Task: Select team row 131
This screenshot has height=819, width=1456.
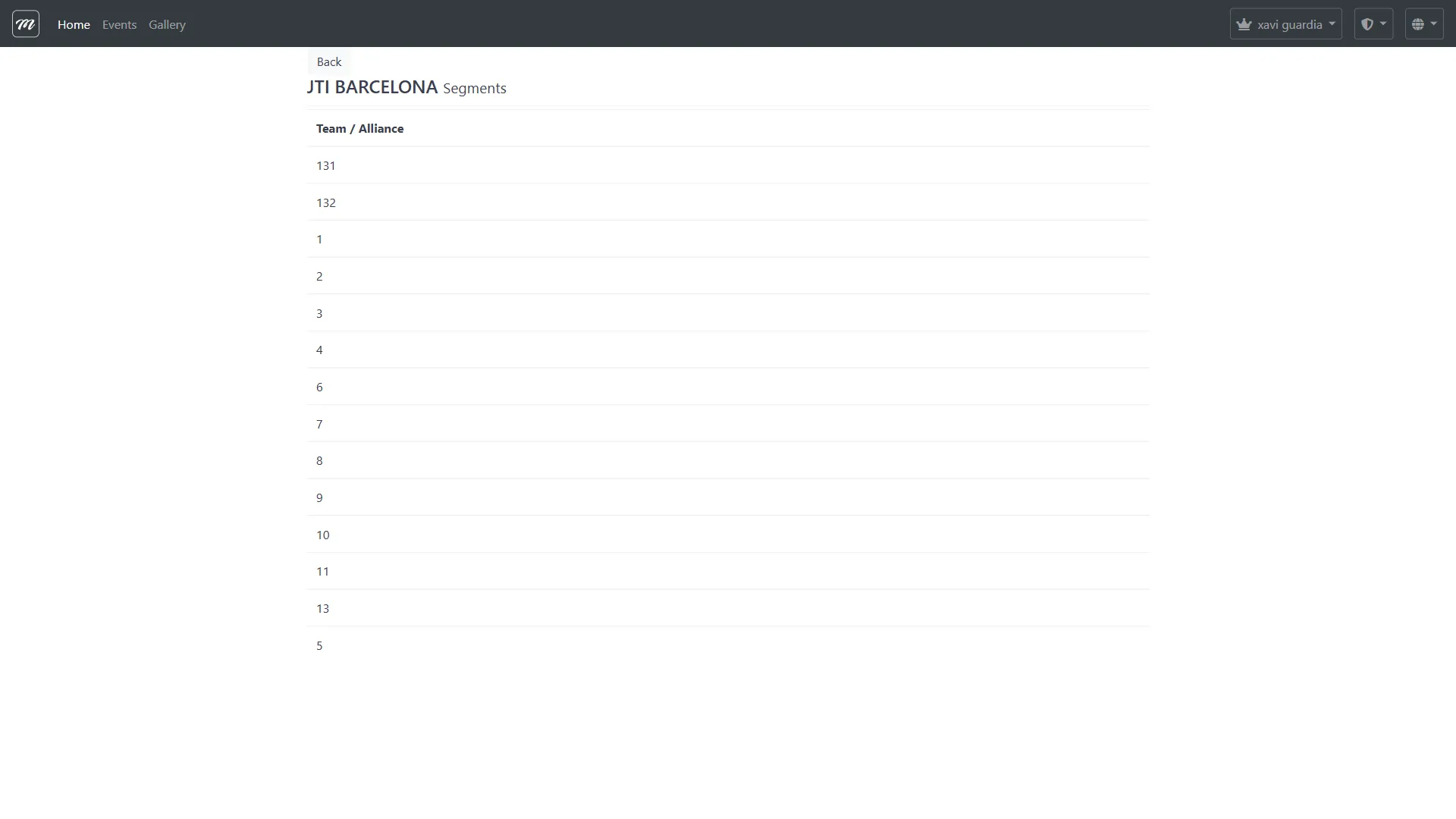Action: pyautogui.click(x=326, y=165)
